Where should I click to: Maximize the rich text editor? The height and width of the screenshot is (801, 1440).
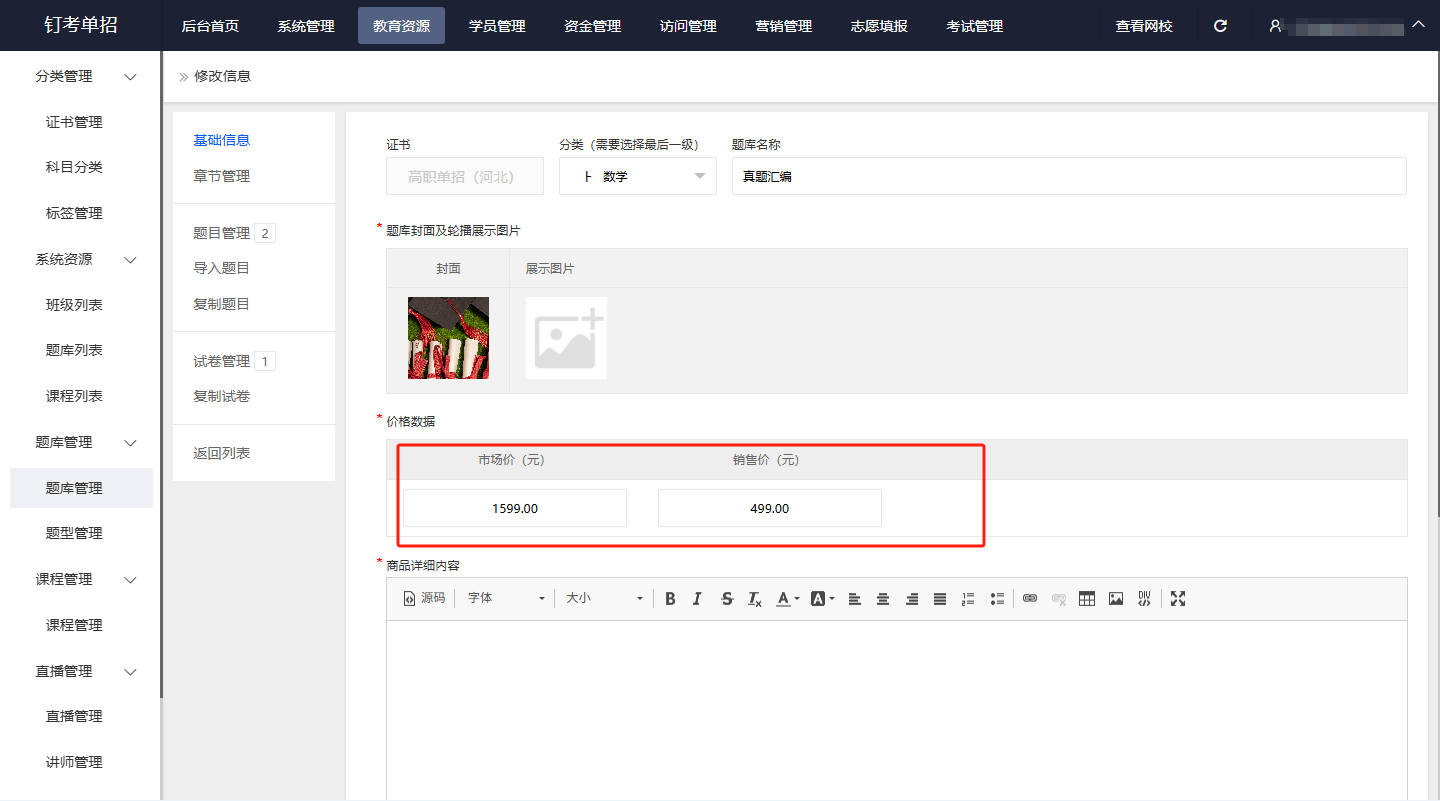coord(1178,598)
